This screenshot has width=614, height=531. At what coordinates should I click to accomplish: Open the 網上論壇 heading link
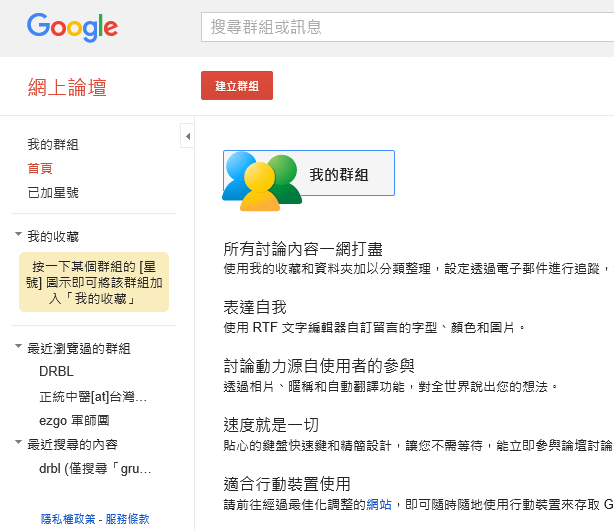click(x=67, y=87)
